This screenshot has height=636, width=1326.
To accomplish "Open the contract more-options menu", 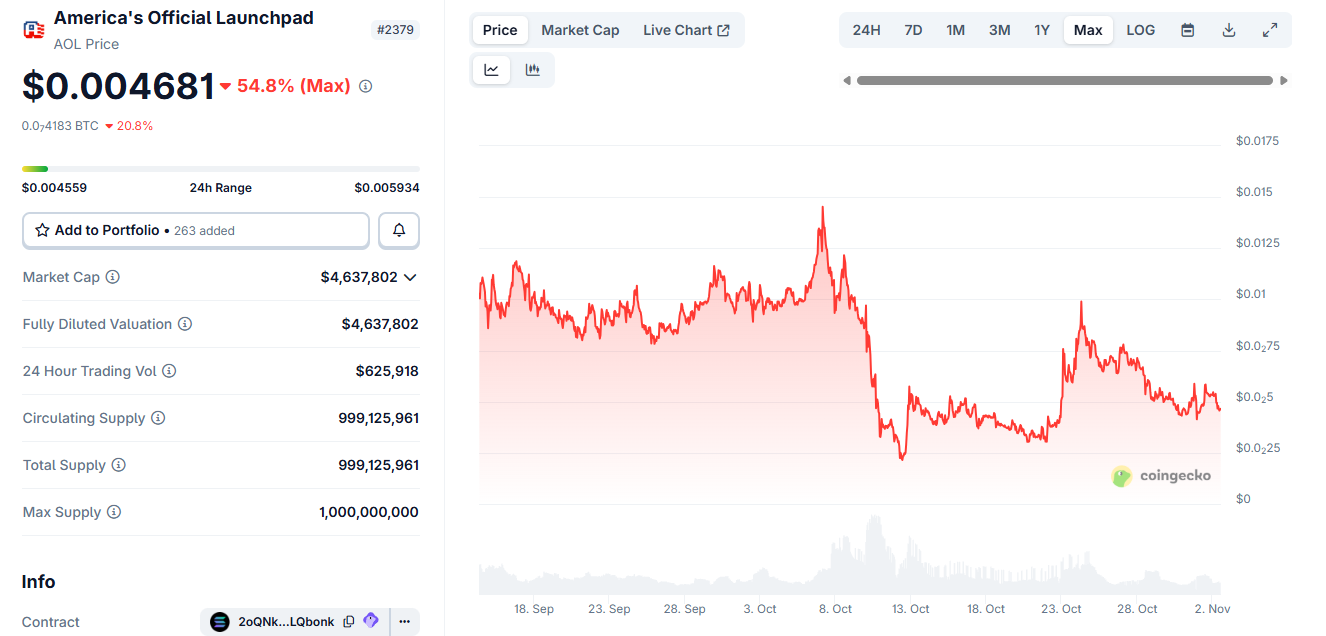I will pyautogui.click(x=404, y=621).
